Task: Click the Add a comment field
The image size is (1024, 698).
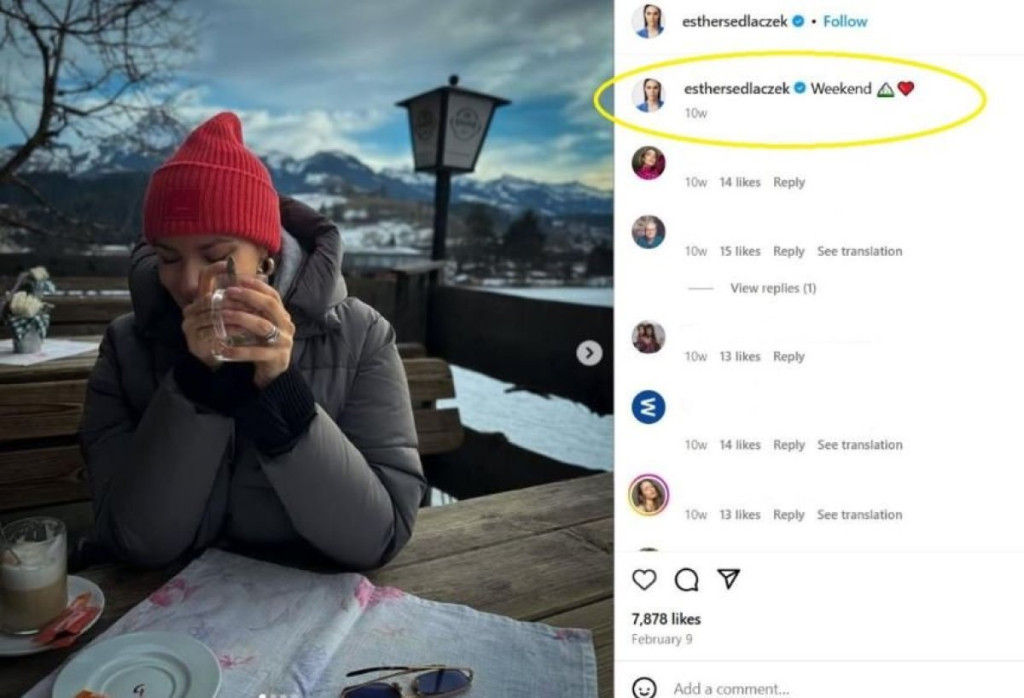Action: (760, 688)
